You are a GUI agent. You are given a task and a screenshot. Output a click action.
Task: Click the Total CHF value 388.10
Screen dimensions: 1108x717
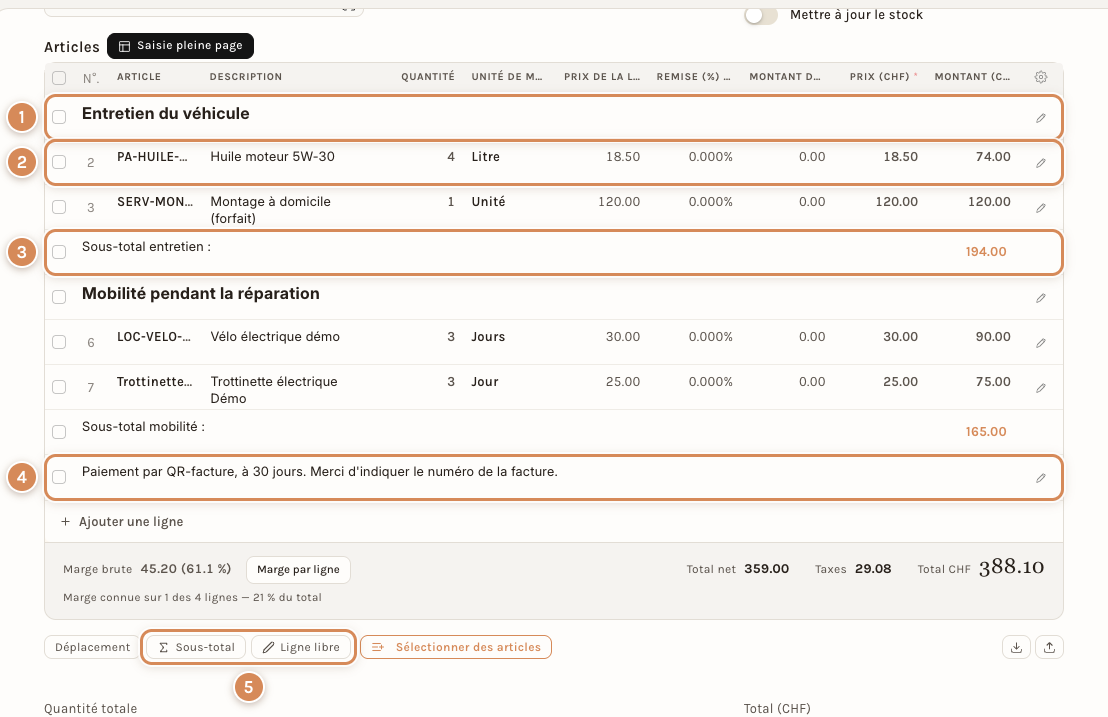[1011, 567]
